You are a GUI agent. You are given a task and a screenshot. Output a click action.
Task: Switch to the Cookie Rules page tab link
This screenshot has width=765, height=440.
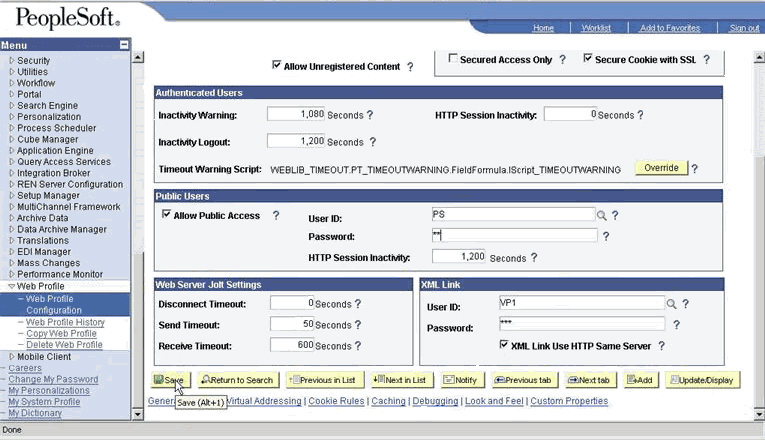click(336, 401)
